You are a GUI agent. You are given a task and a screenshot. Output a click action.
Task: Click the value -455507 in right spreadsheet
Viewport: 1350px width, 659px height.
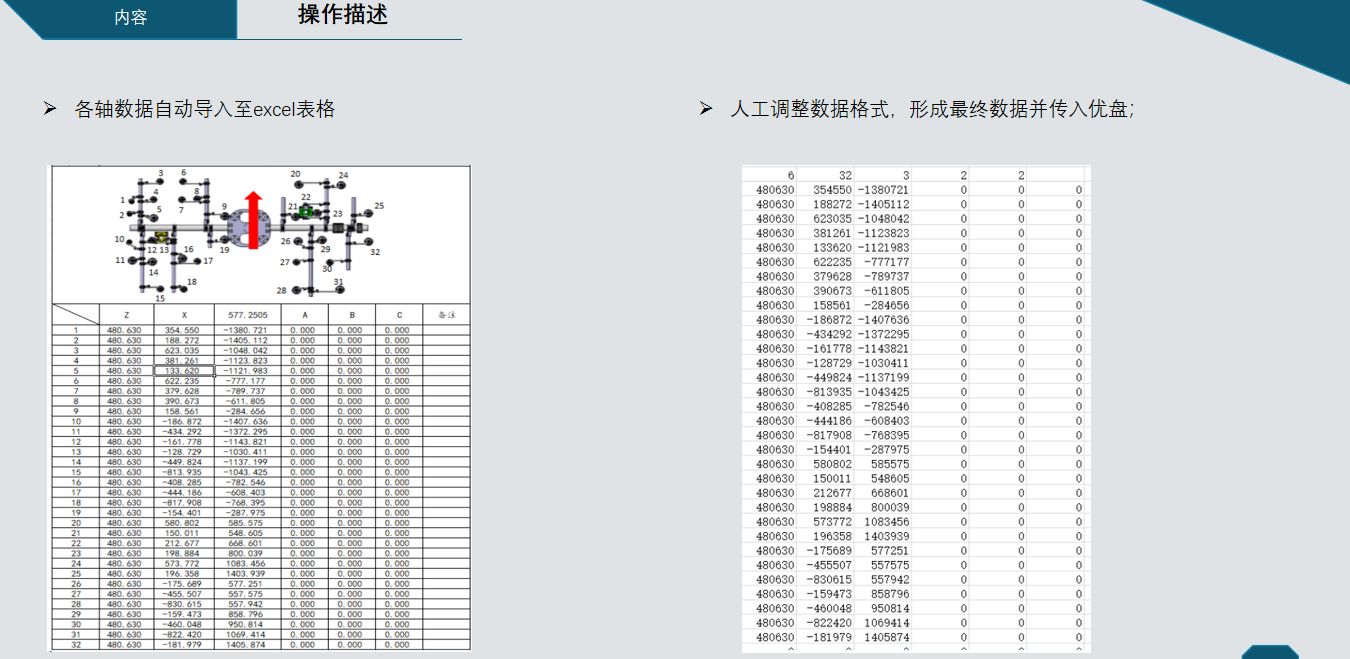click(x=830, y=565)
